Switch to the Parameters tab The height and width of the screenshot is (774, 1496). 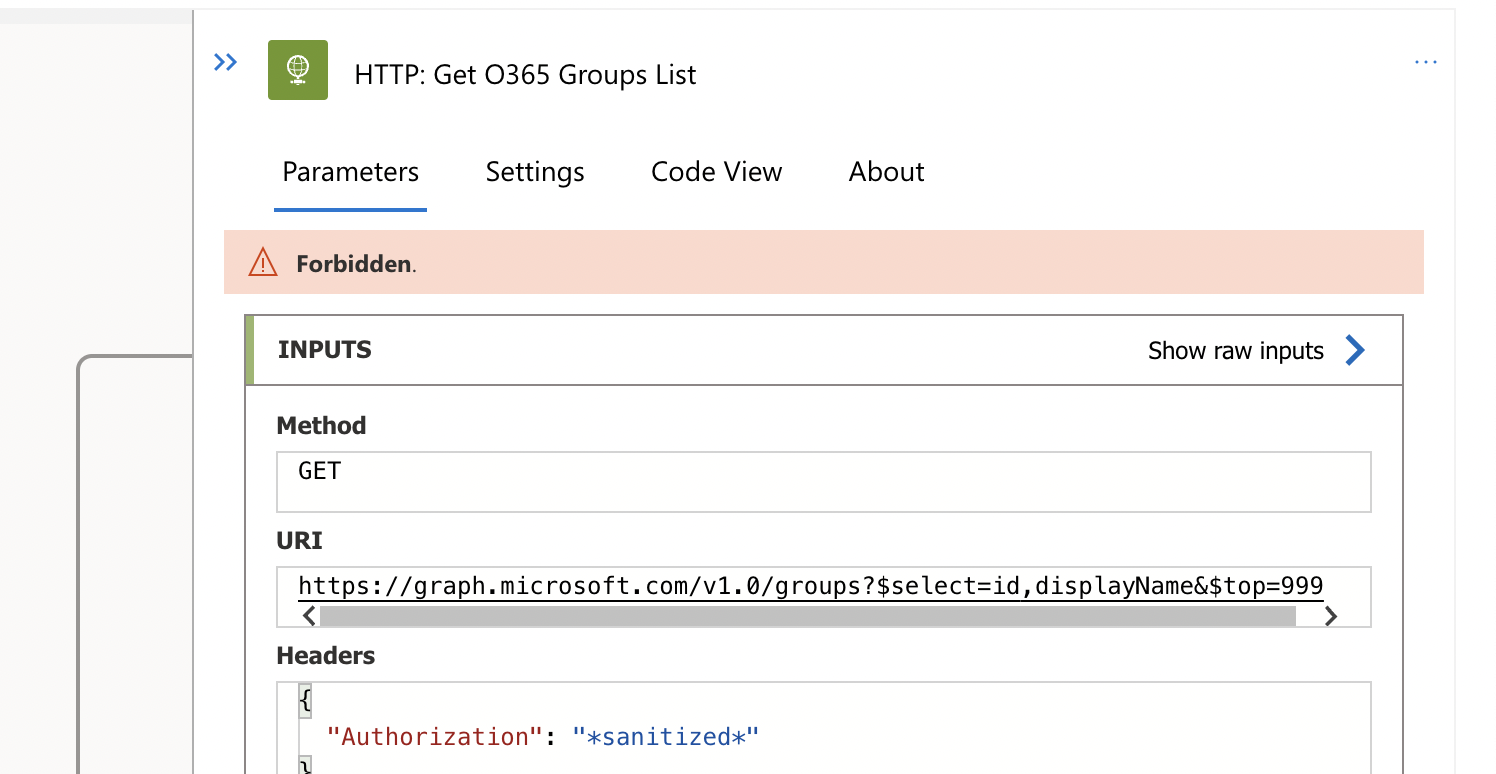[351, 172]
